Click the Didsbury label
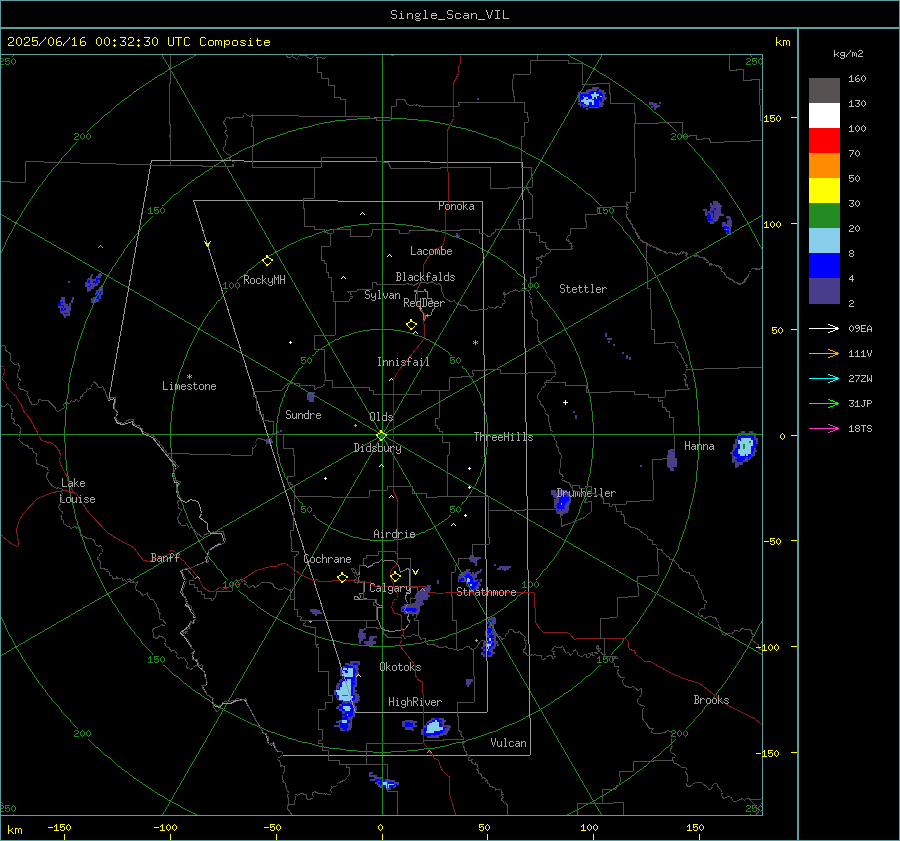The width and height of the screenshot is (900, 841). point(377,448)
